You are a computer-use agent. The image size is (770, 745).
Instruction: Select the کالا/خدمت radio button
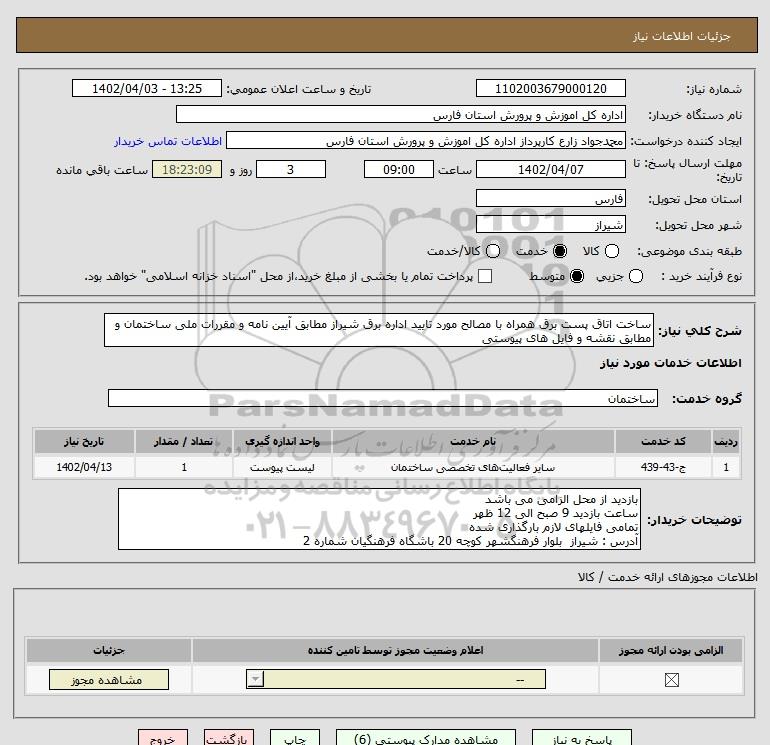pyautogui.click(x=493, y=251)
